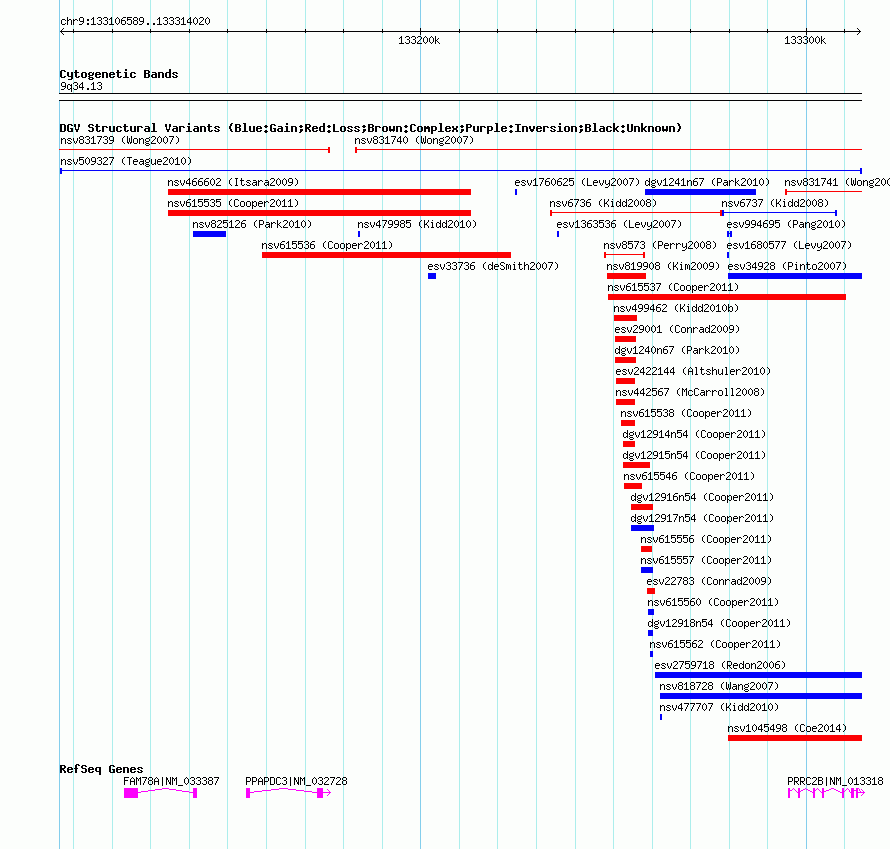Open the esv1760625 (Levy2007) variant label
Image resolution: width=890 pixels, height=849 pixels.
click(577, 182)
